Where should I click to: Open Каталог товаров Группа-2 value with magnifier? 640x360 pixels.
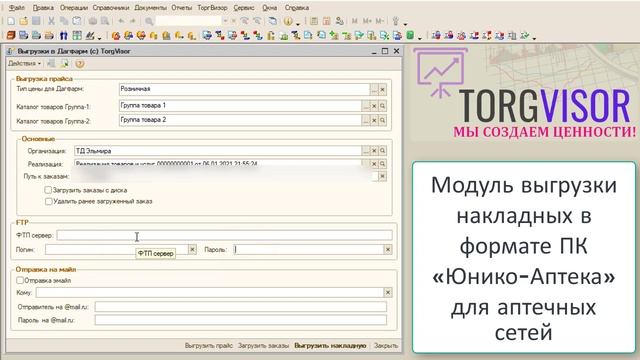pyautogui.click(x=382, y=120)
